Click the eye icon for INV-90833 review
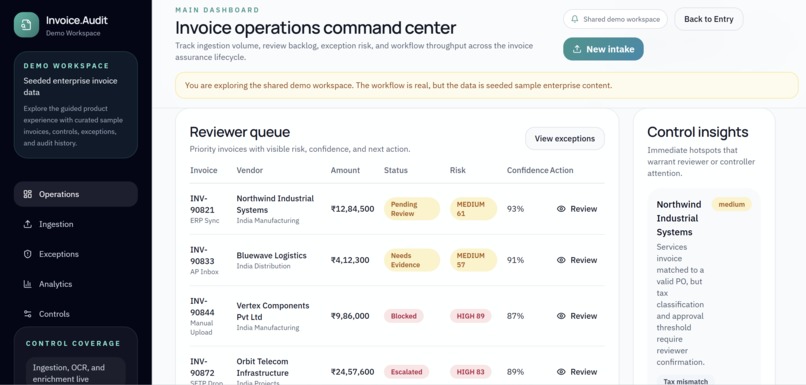Screen dimensions: 806x385 (x=561, y=260)
